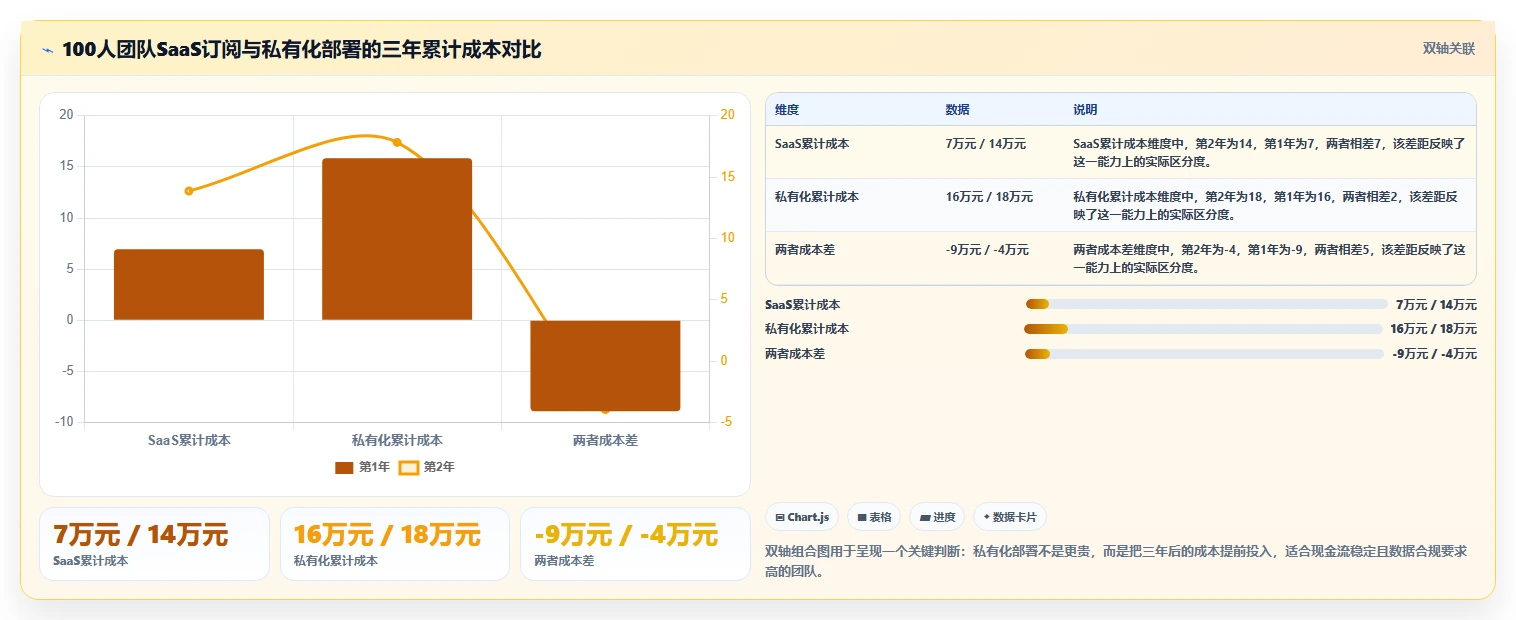Click the 两者成本差 x-axis label
The image size is (1516, 620).
(605, 440)
